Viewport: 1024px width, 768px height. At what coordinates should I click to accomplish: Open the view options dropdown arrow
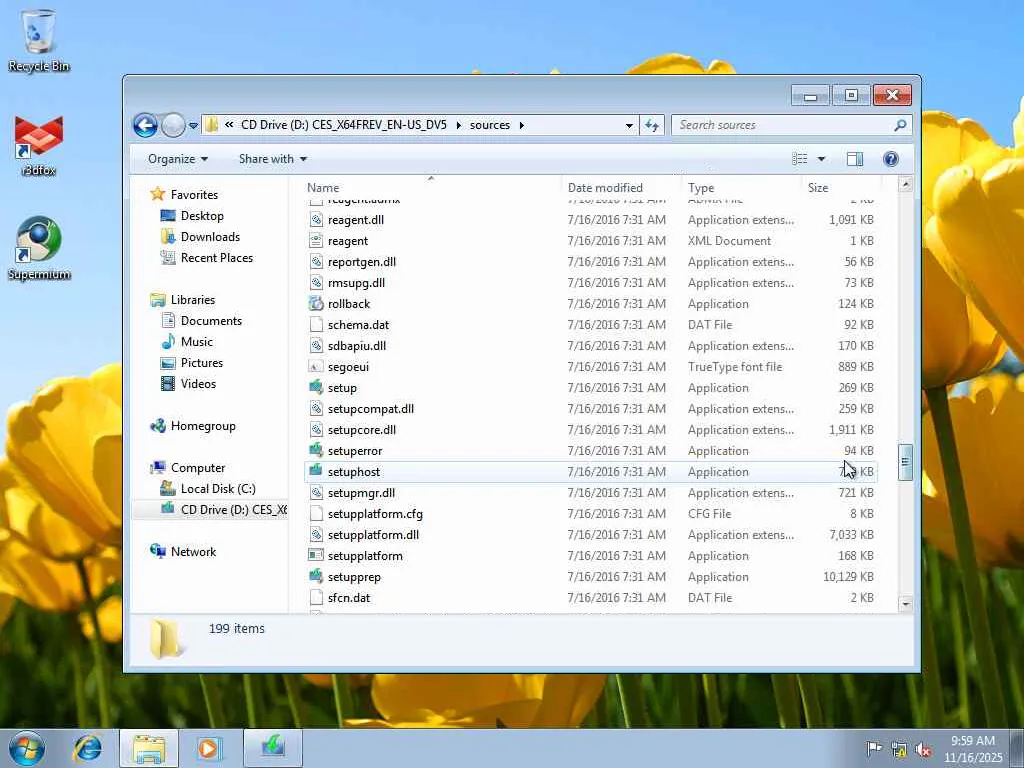[822, 159]
